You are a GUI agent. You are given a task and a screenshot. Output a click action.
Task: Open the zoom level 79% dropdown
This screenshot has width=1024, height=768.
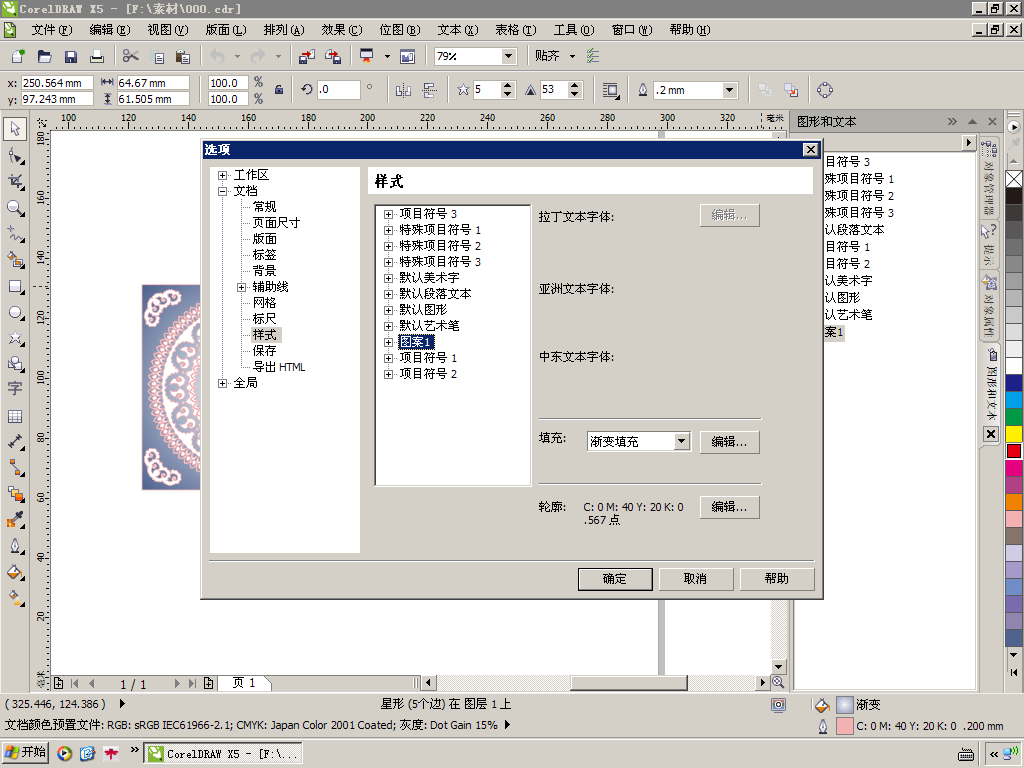pos(508,56)
